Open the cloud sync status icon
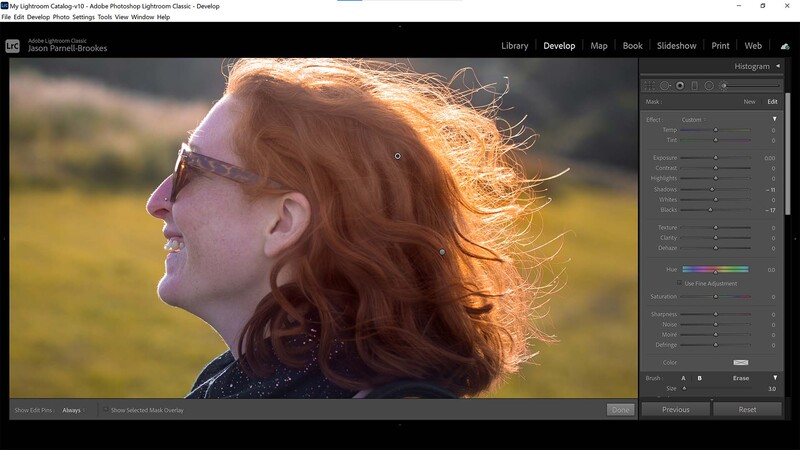The image size is (800, 450). click(x=785, y=46)
